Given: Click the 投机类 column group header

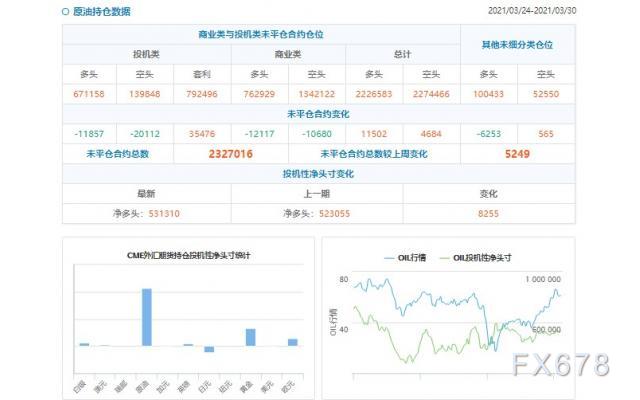Looking at the screenshot, I should point(146,54).
